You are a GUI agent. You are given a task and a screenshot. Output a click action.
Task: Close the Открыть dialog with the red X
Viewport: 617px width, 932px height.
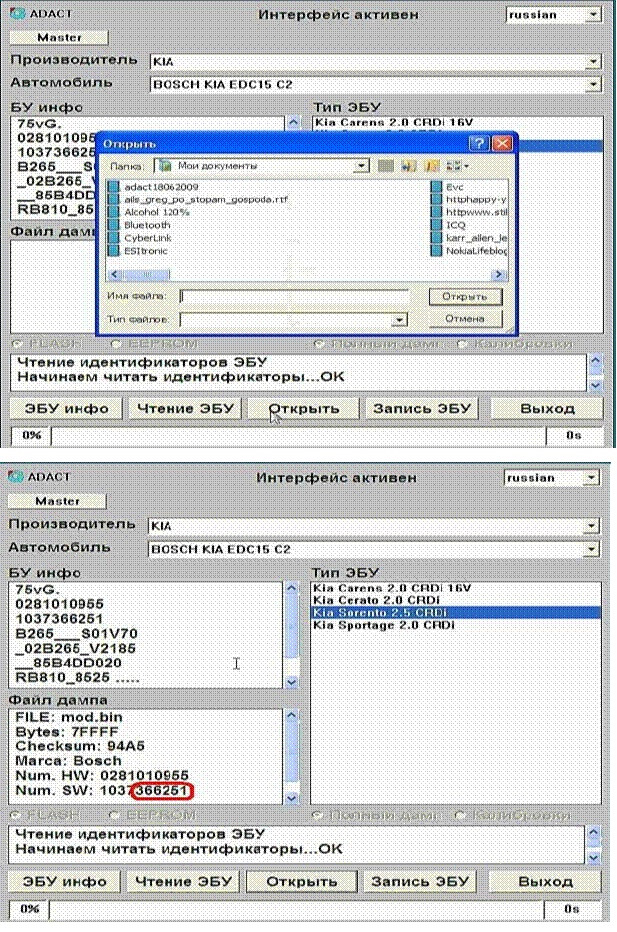(502, 143)
